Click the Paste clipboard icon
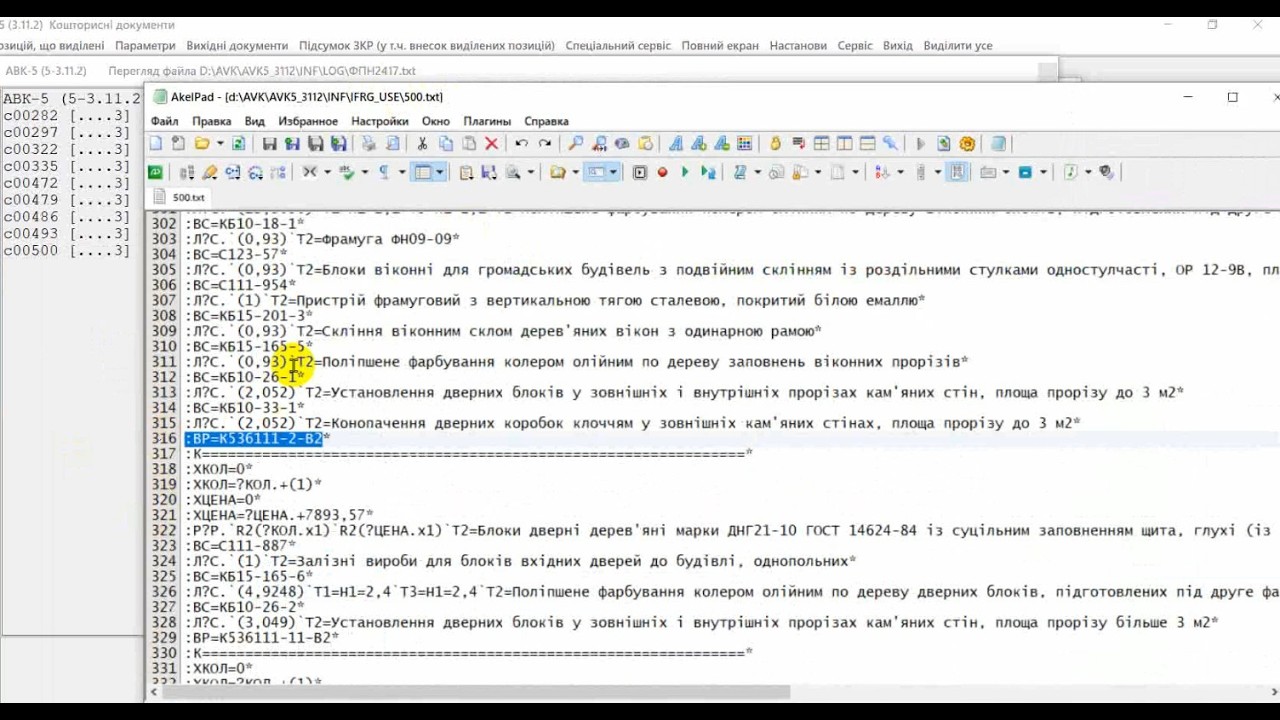This screenshot has height=720, width=1280. coord(468,144)
